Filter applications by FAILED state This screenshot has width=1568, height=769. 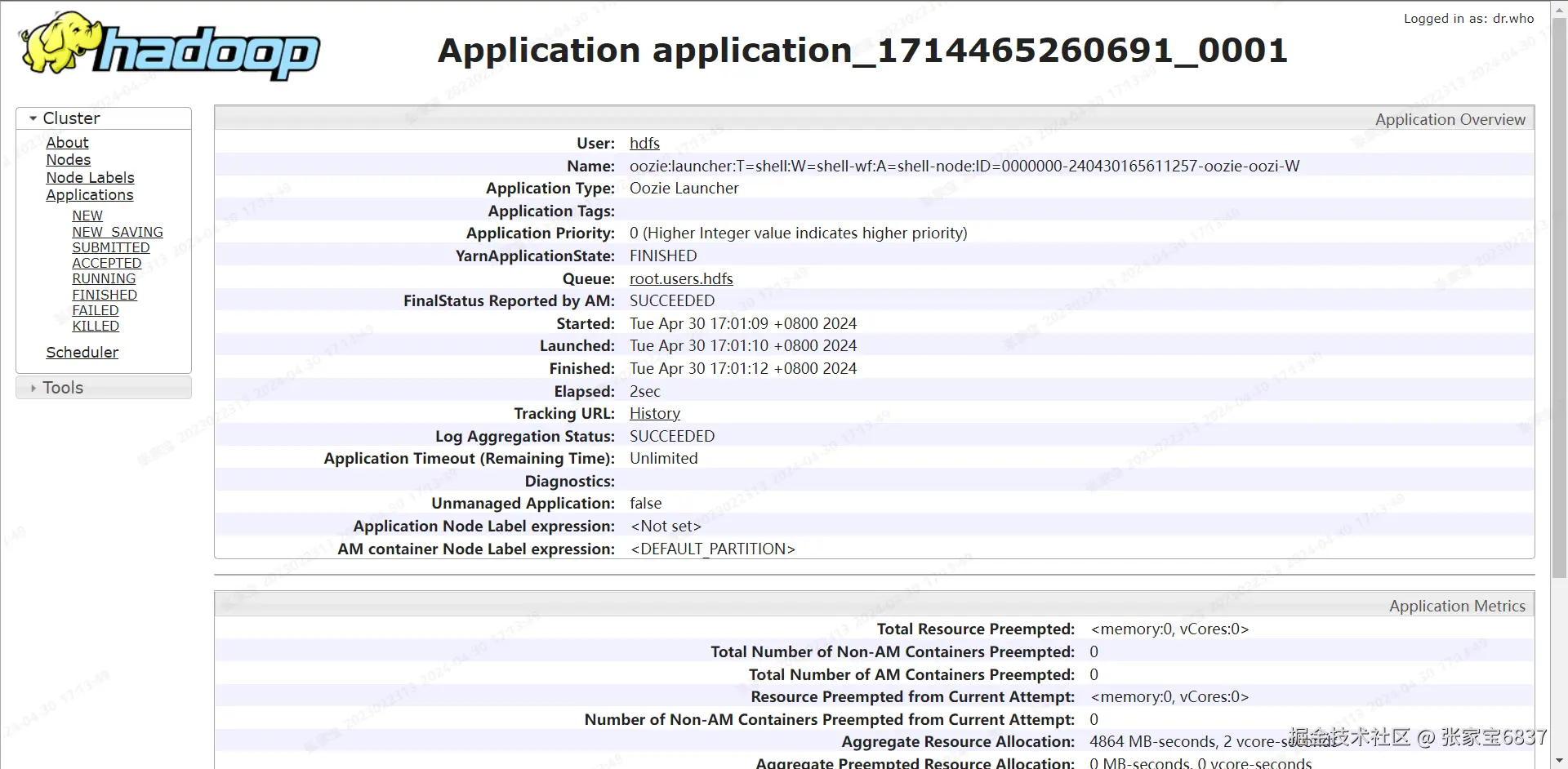coord(96,310)
